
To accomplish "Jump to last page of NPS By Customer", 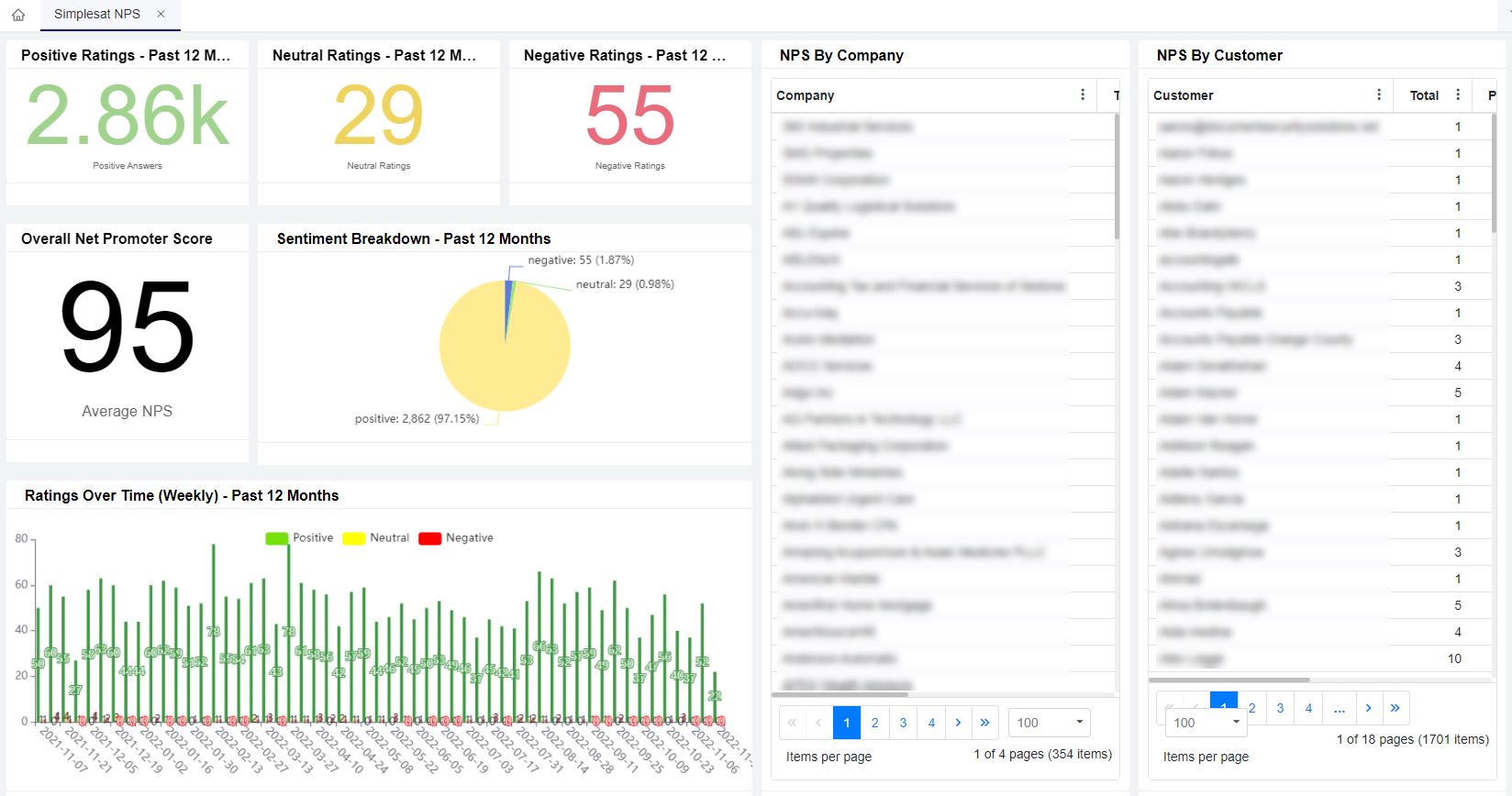I will coord(1395,708).
